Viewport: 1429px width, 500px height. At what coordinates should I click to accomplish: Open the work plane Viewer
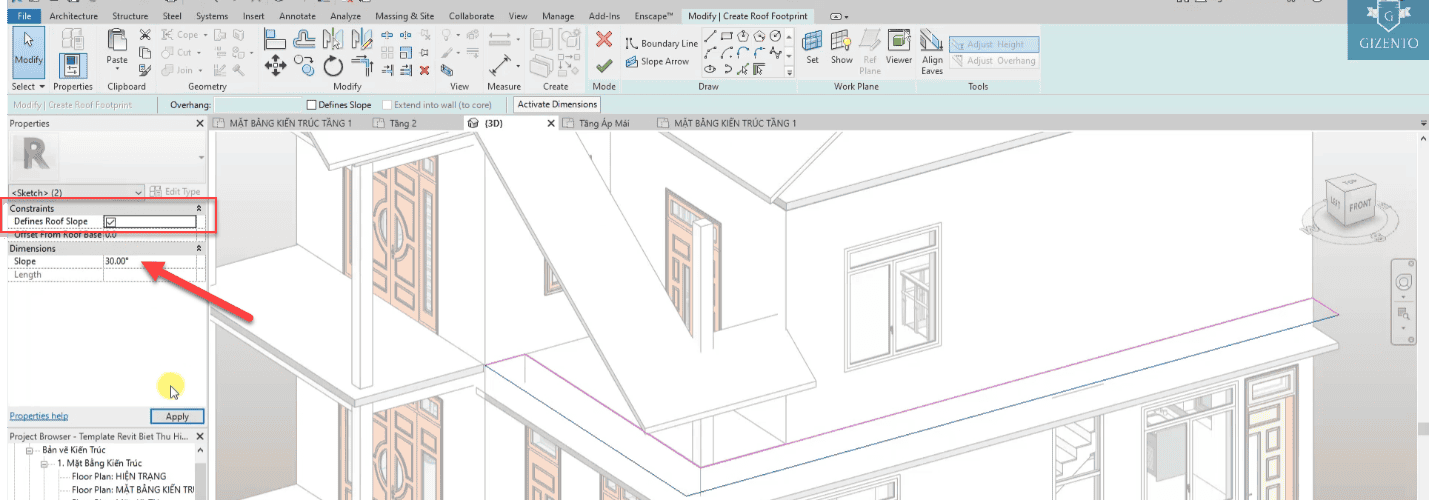coord(899,47)
